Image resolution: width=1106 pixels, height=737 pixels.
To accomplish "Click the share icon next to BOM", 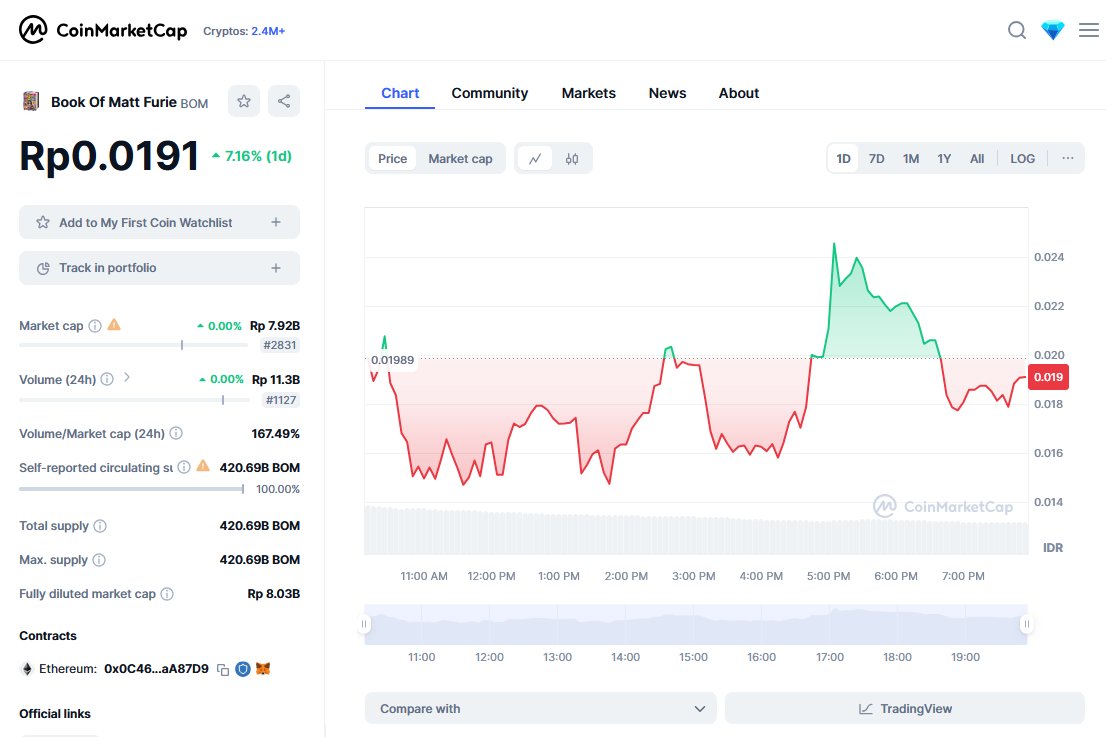I will tap(284, 101).
